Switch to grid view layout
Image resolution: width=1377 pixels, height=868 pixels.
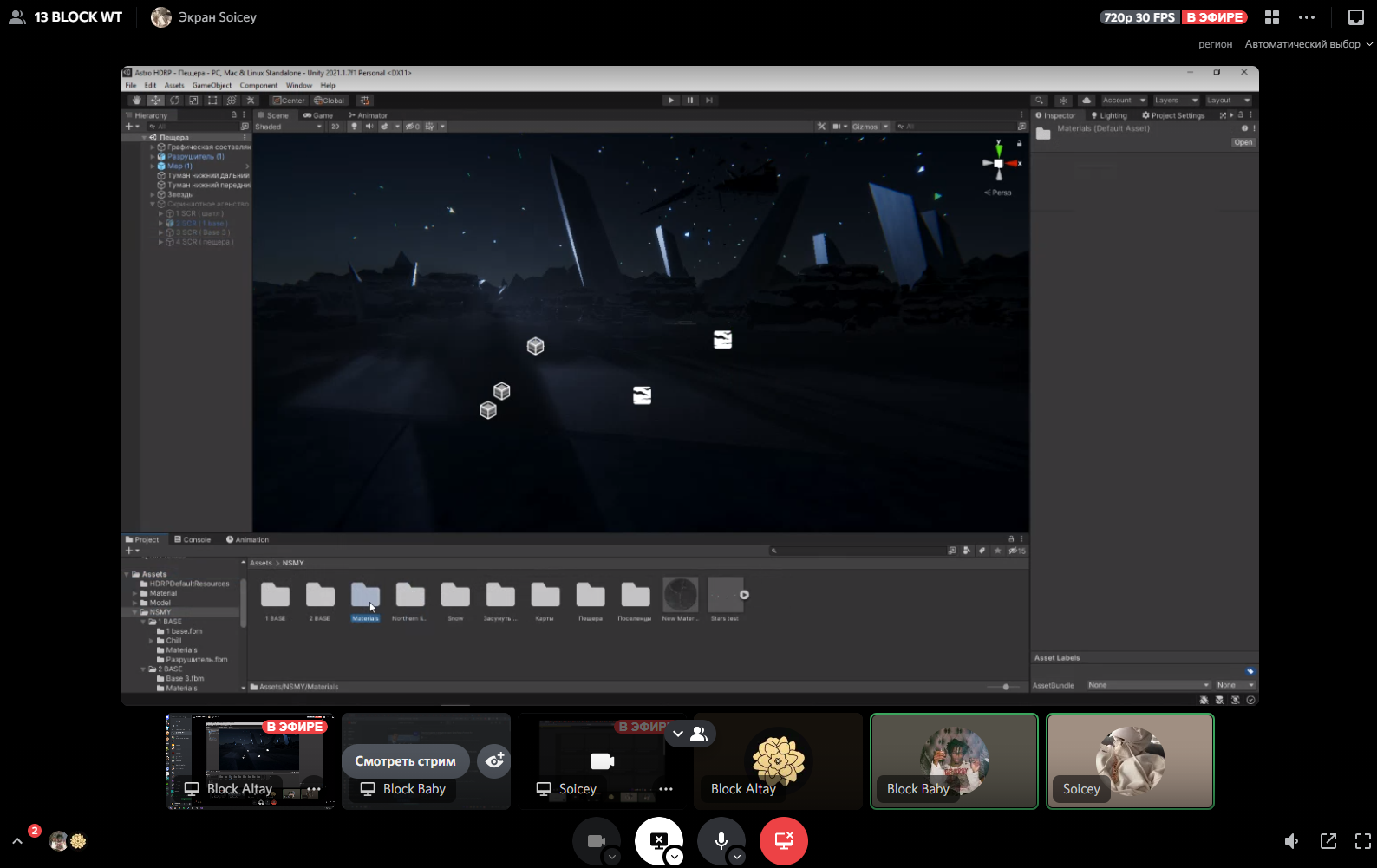pyautogui.click(x=1272, y=17)
